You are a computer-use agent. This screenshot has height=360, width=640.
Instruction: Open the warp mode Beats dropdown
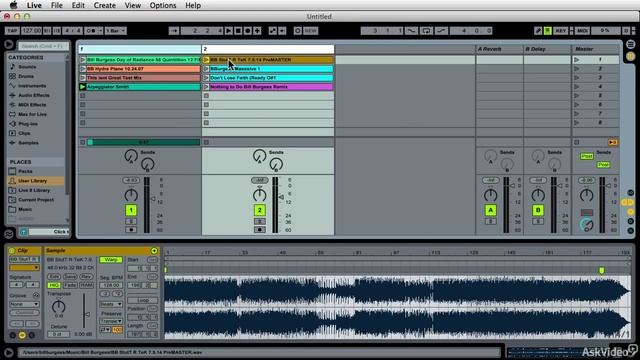pyautogui.click(x=111, y=304)
